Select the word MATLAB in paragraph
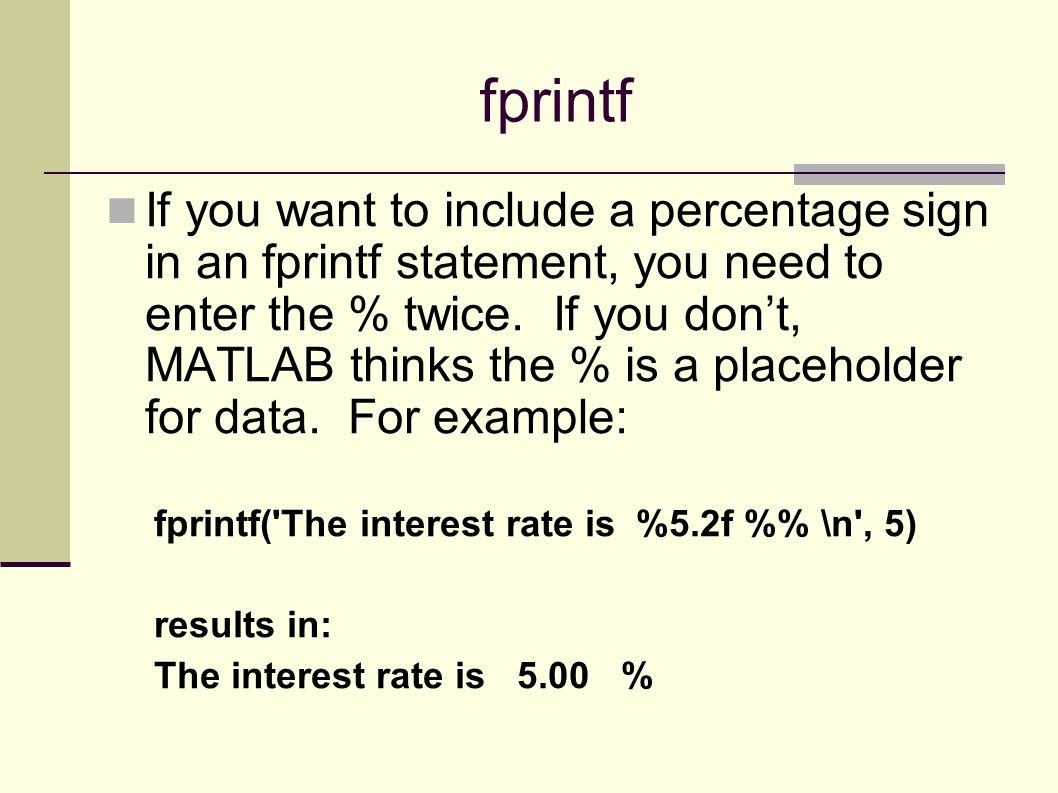Viewport: 1058px width, 793px height. (x=240, y=366)
